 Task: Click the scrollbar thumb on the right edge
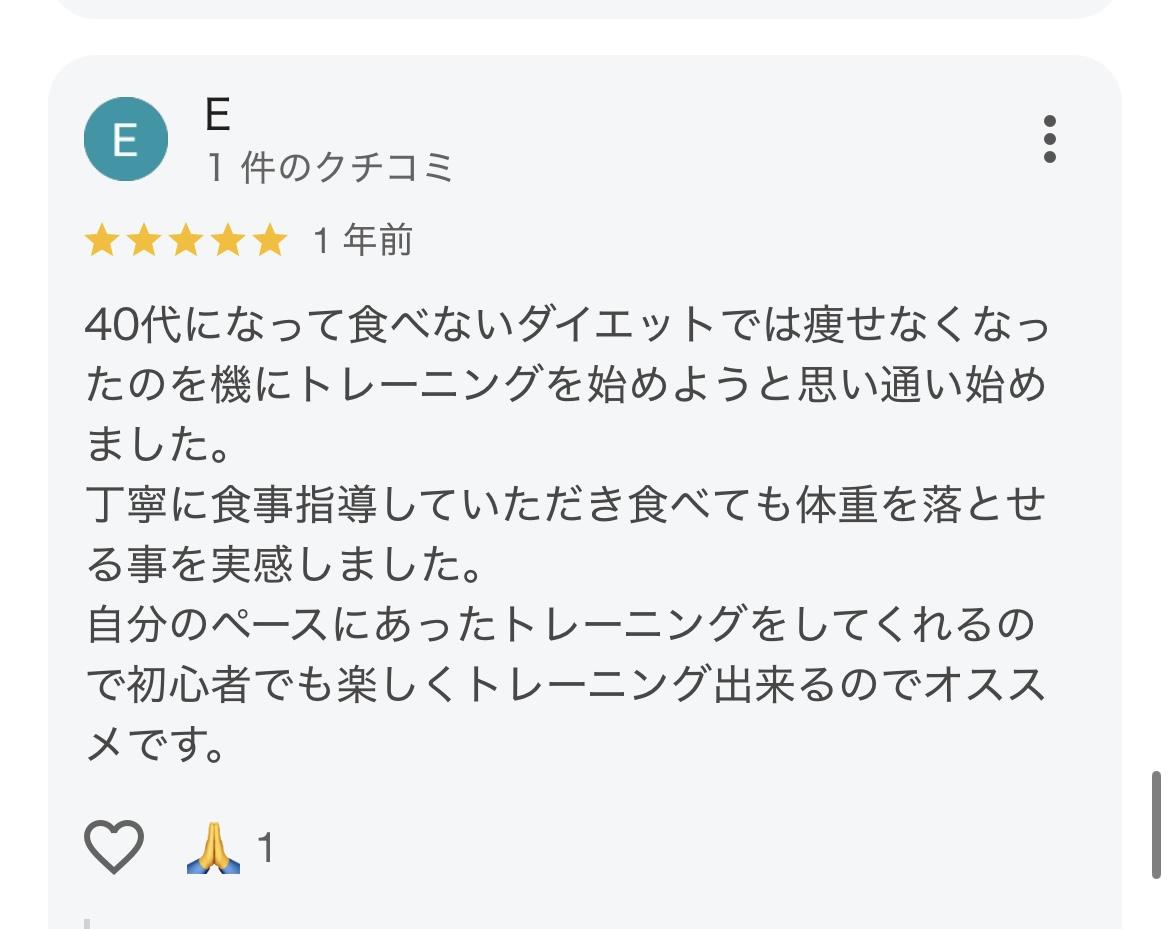1157,824
